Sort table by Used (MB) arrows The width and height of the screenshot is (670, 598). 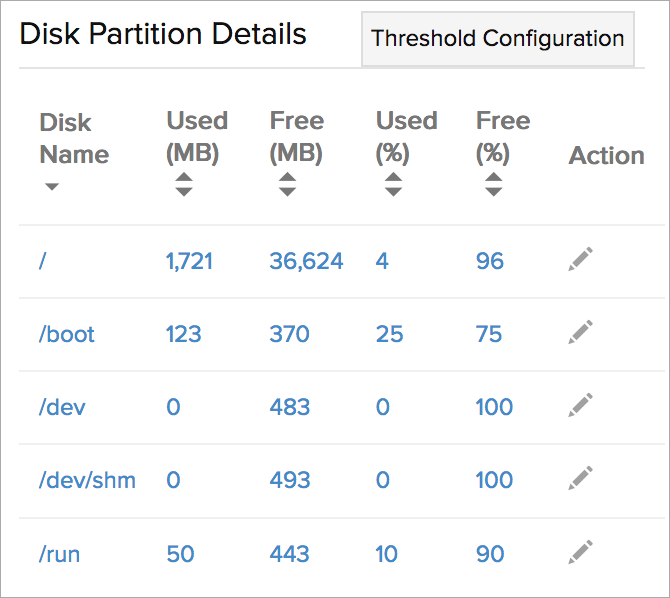click(x=183, y=185)
